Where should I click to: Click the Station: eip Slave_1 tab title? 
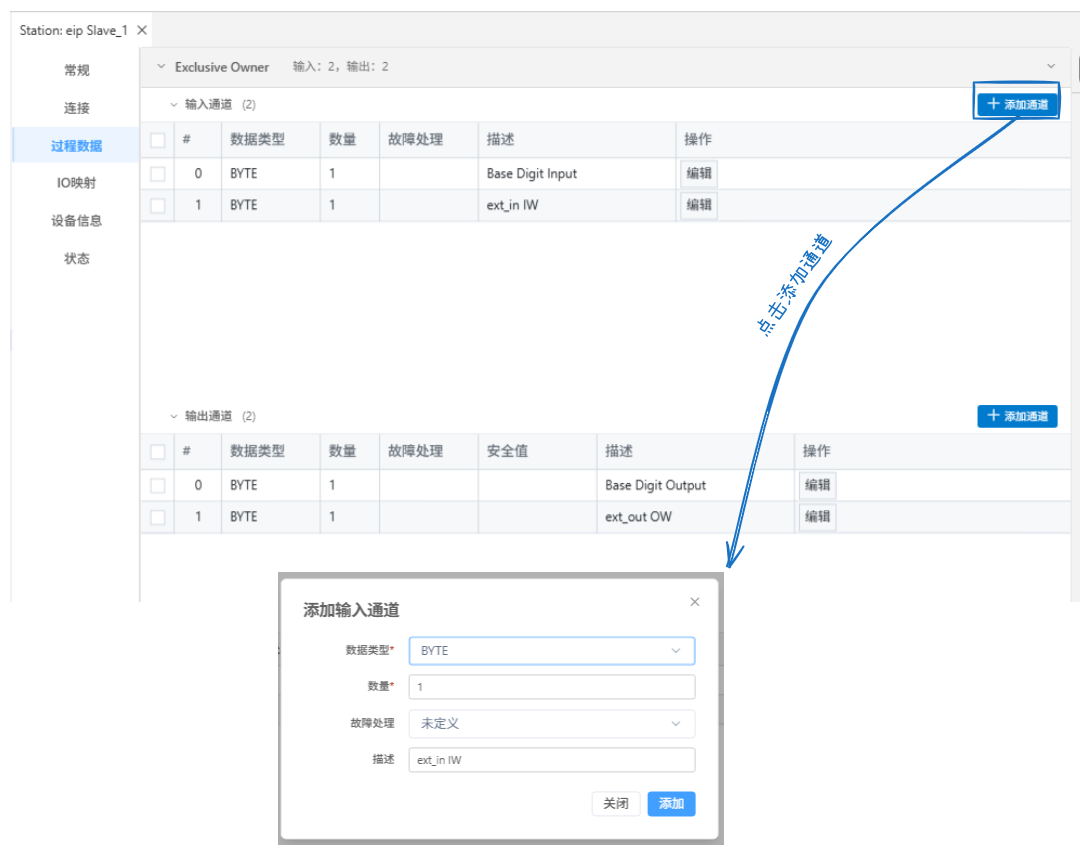coord(73,30)
